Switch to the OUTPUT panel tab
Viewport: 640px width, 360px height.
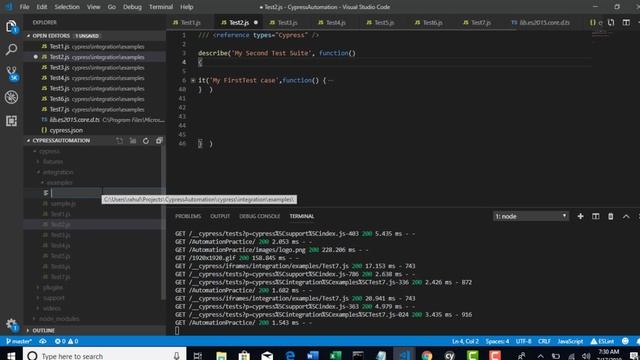pos(220,216)
